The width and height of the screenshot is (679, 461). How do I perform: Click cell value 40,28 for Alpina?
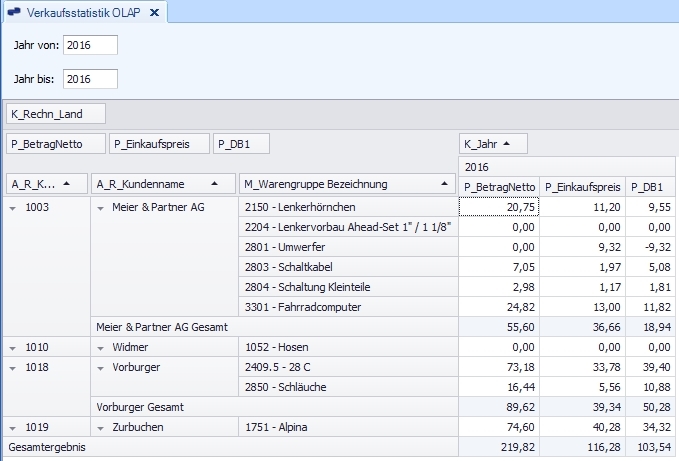pos(582,427)
